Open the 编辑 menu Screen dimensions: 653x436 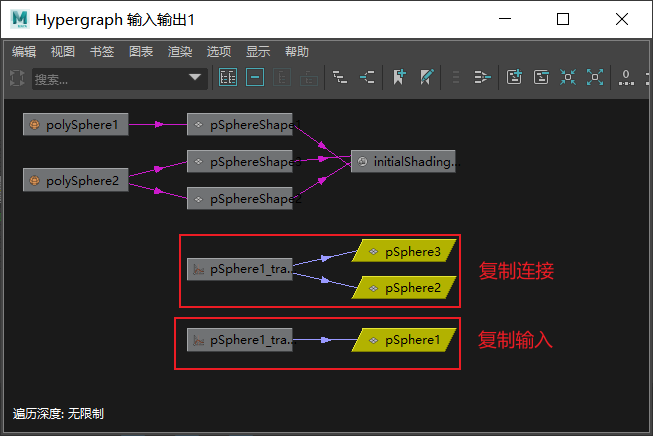[x=24, y=52]
